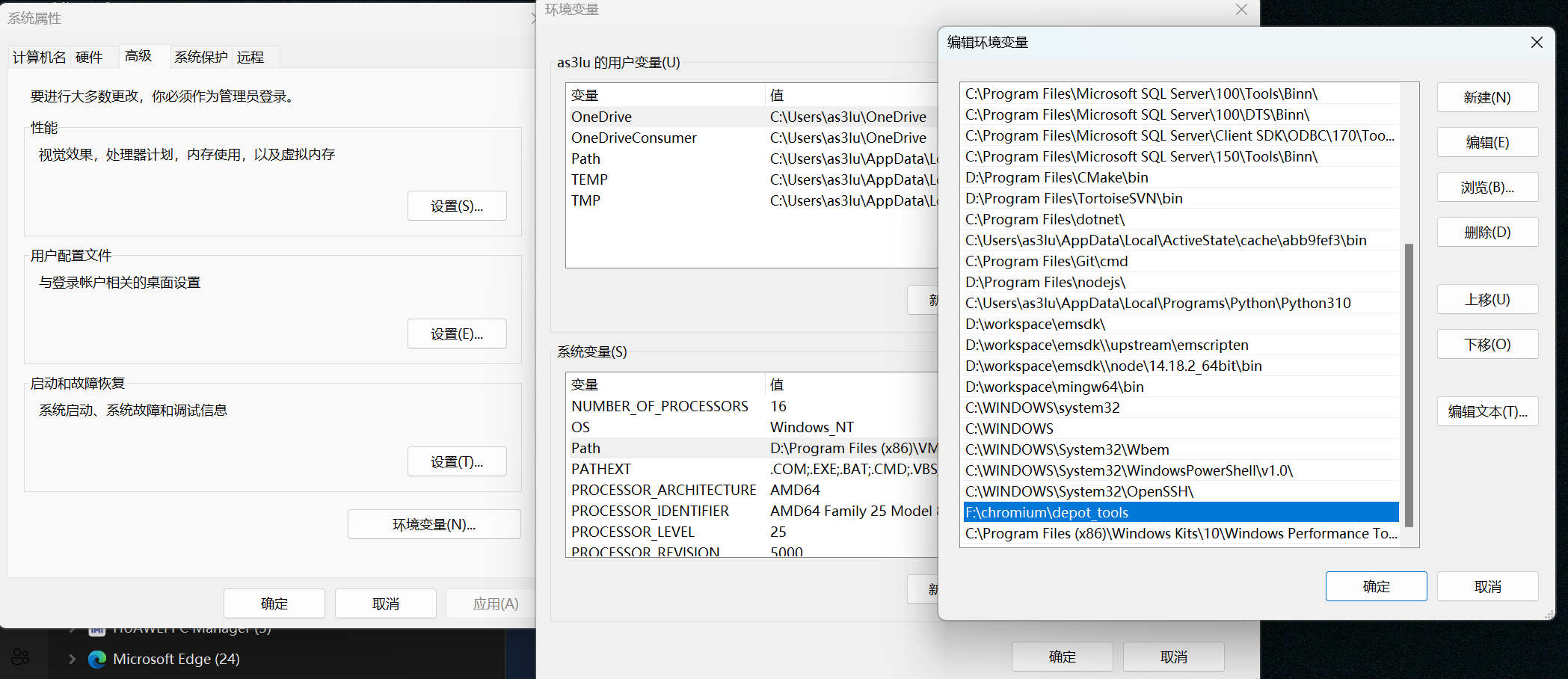Select the Python310 path entry
Screen dimensions: 1568x679
click(1181, 303)
